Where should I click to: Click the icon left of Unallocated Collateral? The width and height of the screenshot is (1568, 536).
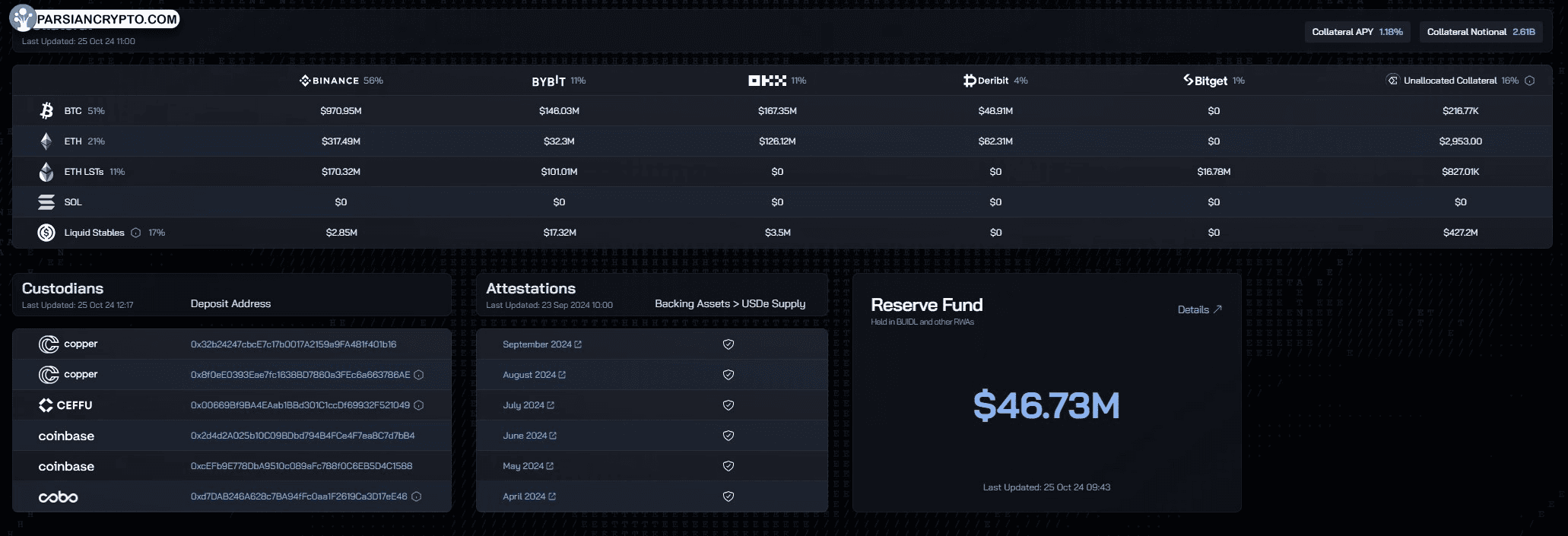coord(1392,80)
